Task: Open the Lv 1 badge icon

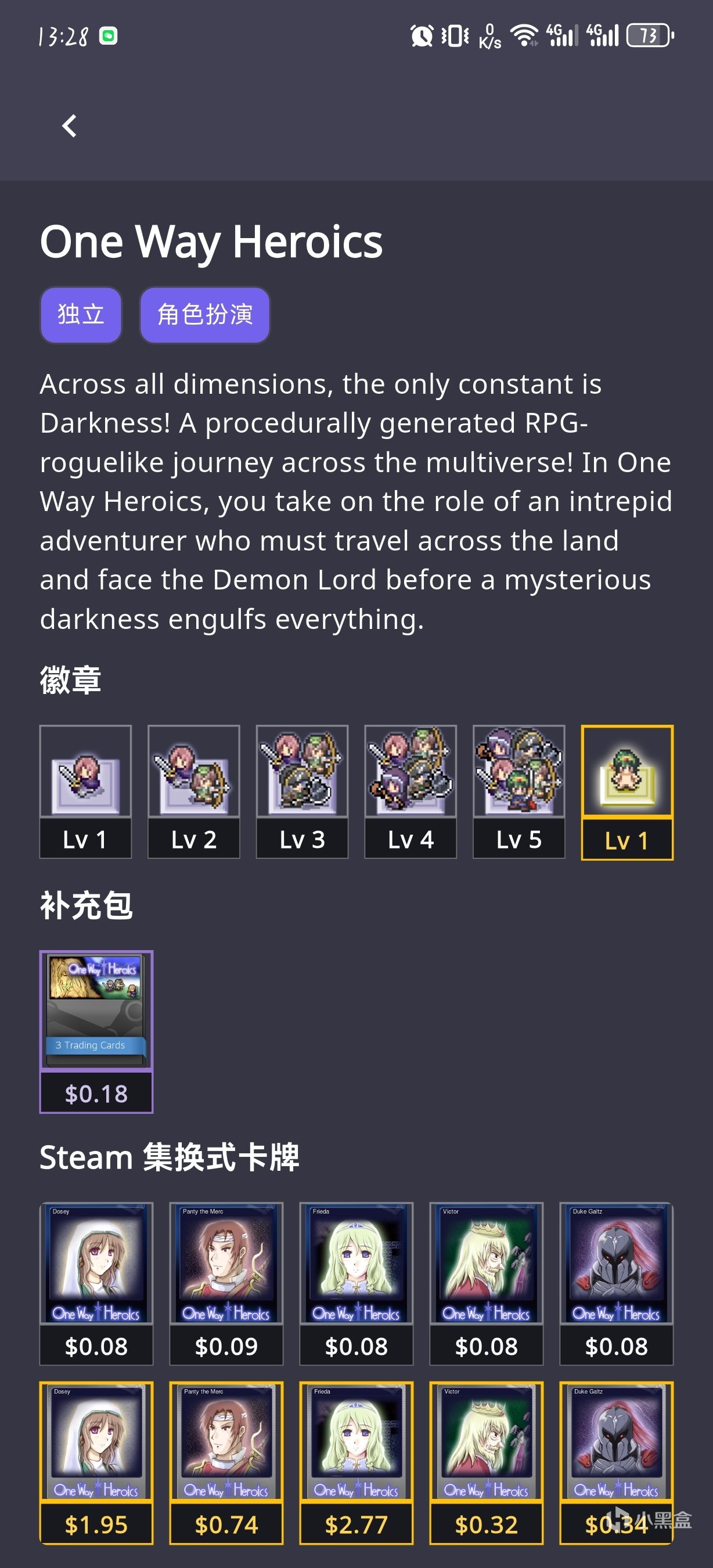Action: point(85,792)
